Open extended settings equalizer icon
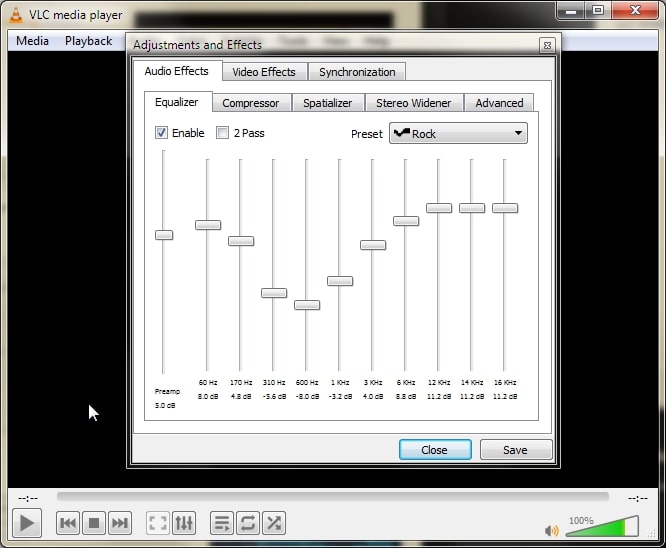 coord(184,523)
